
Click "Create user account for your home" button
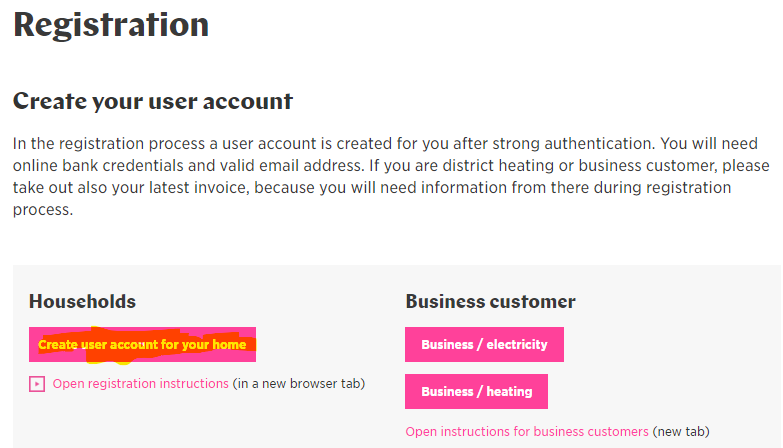click(142, 344)
